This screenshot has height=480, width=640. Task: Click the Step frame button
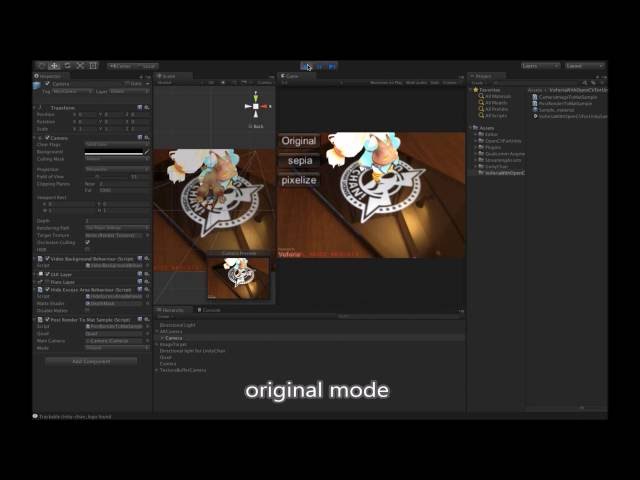point(332,66)
